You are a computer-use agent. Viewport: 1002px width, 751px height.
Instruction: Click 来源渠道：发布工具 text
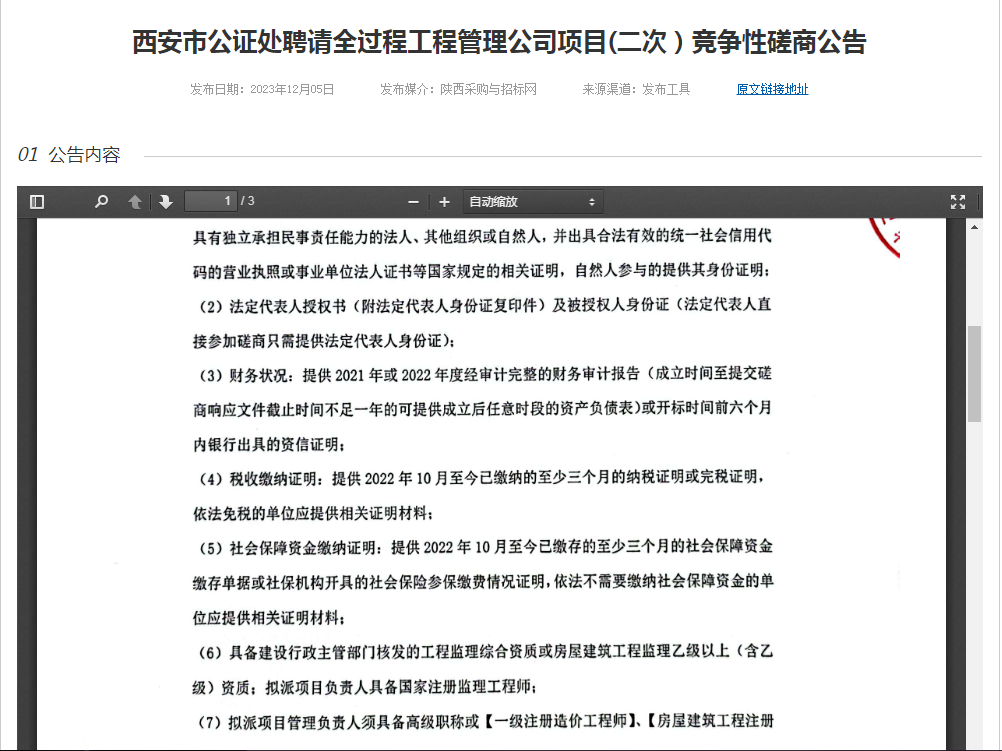coord(636,89)
